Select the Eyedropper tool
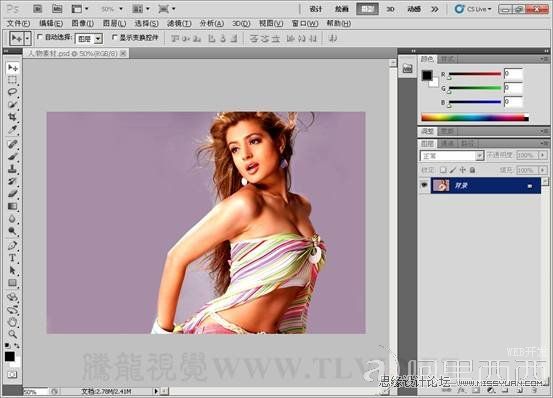Screen dimensions: 553x398 [13, 129]
